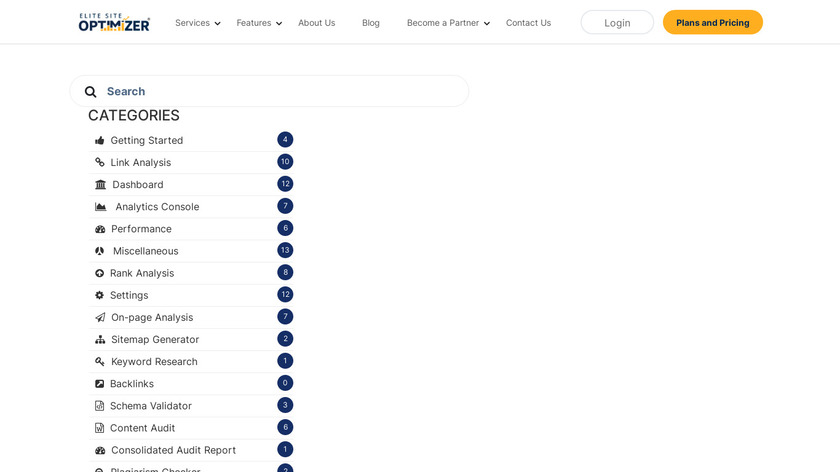The height and width of the screenshot is (472, 840).
Task: Open the Analytics Console category
Action: [157, 207]
